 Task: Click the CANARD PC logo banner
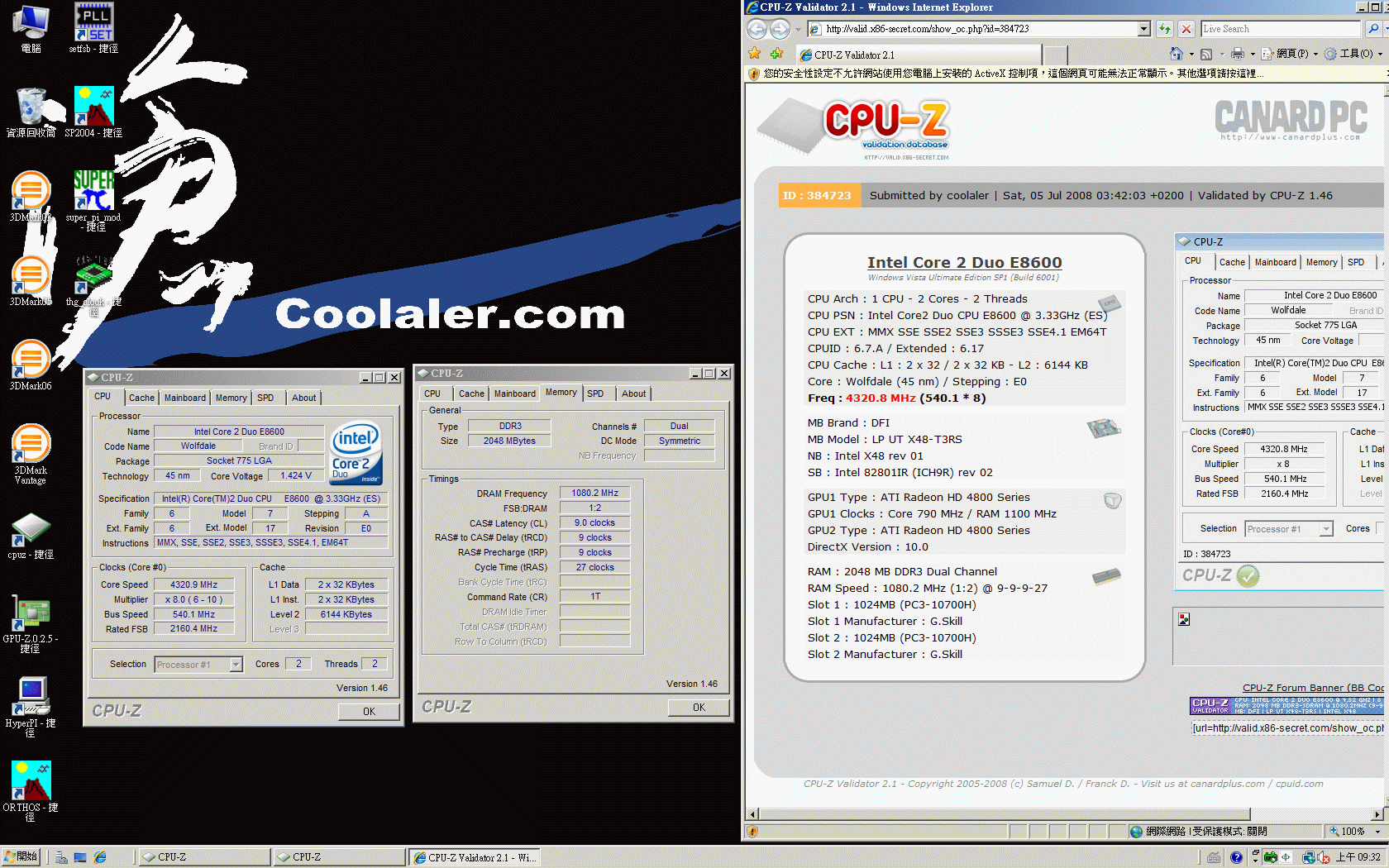click(x=1291, y=121)
